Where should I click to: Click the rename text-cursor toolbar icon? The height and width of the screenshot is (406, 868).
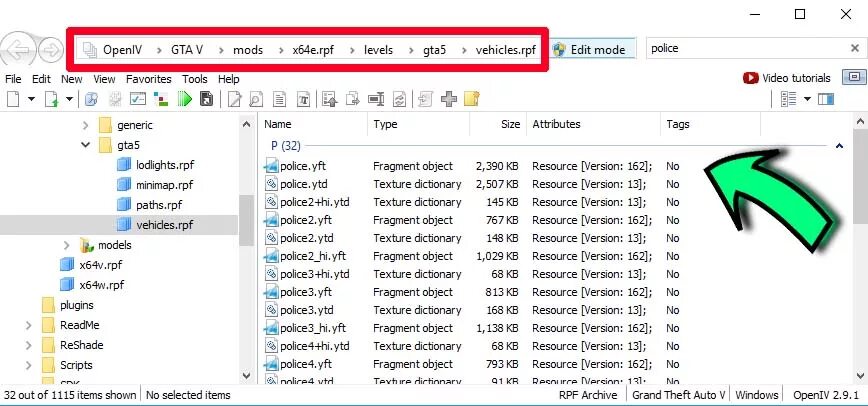376,99
